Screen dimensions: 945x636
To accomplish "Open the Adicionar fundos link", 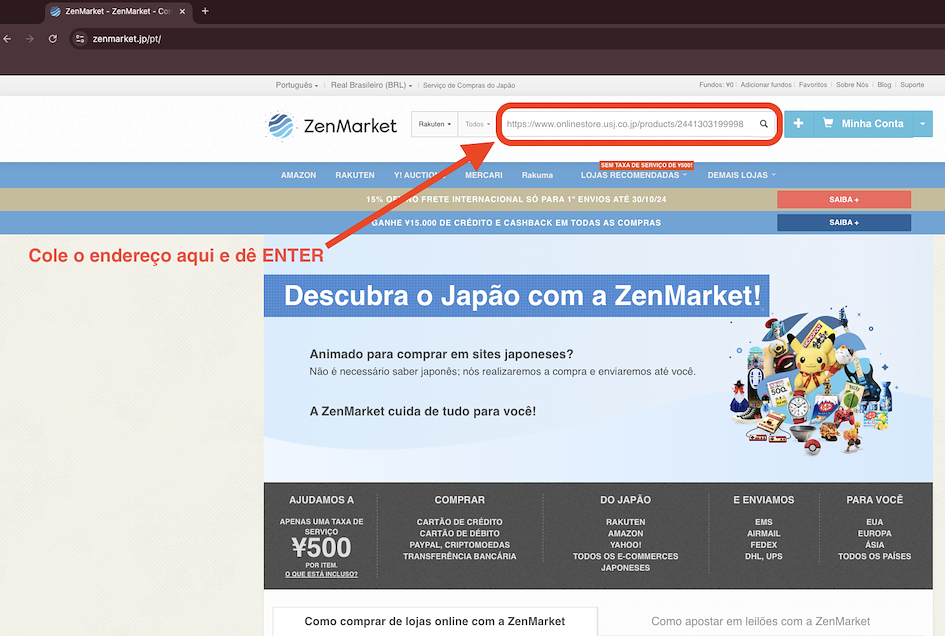I will (765, 85).
